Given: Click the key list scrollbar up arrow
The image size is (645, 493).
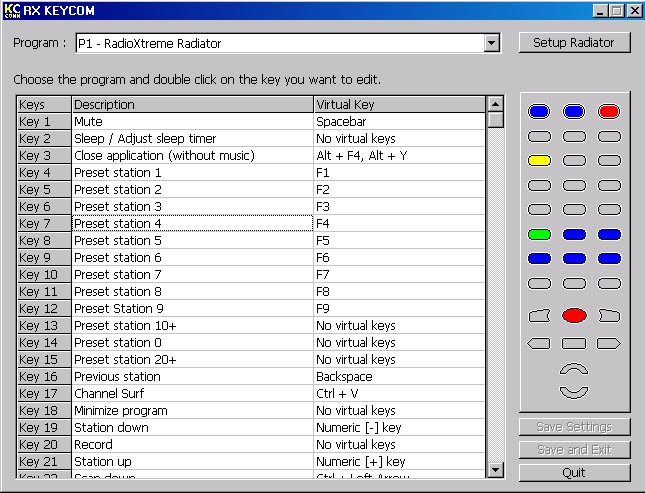Looking at the screenshot, I should [495, 104].
